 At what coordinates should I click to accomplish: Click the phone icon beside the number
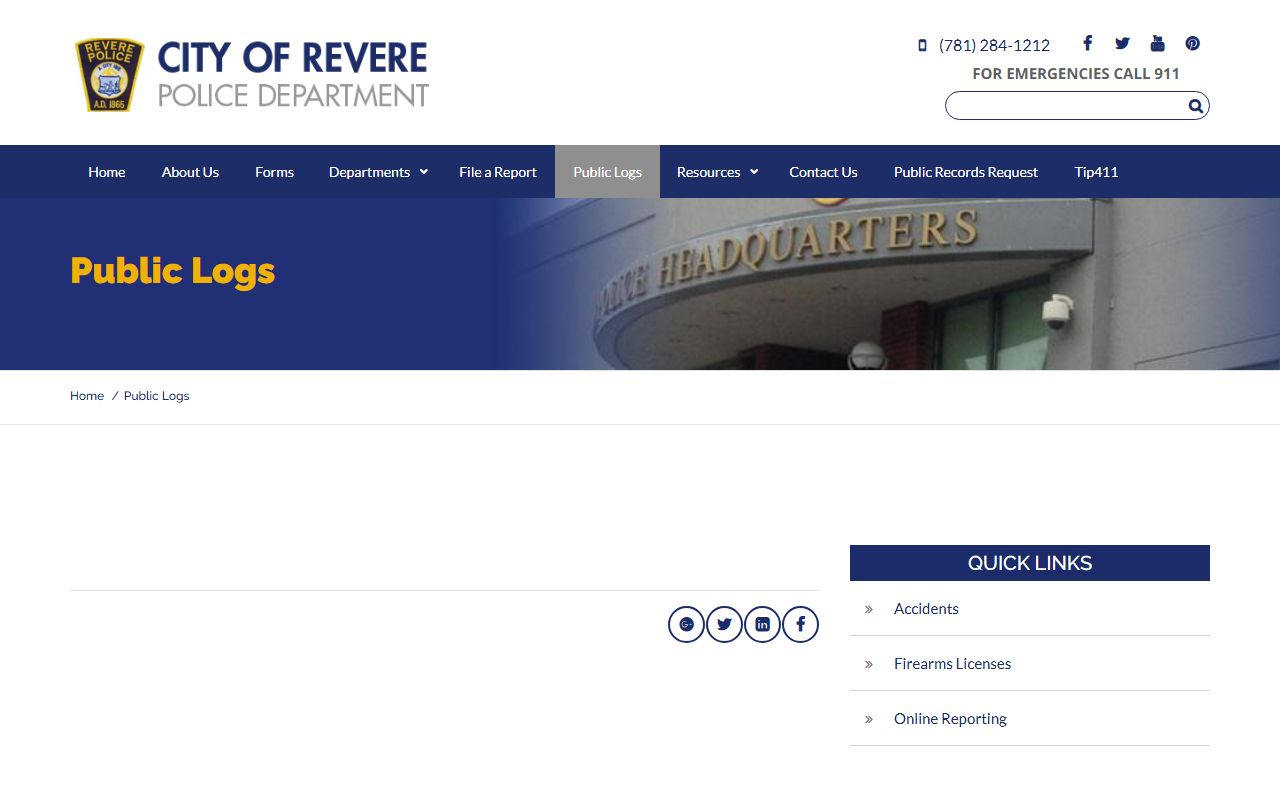(922, 45)
